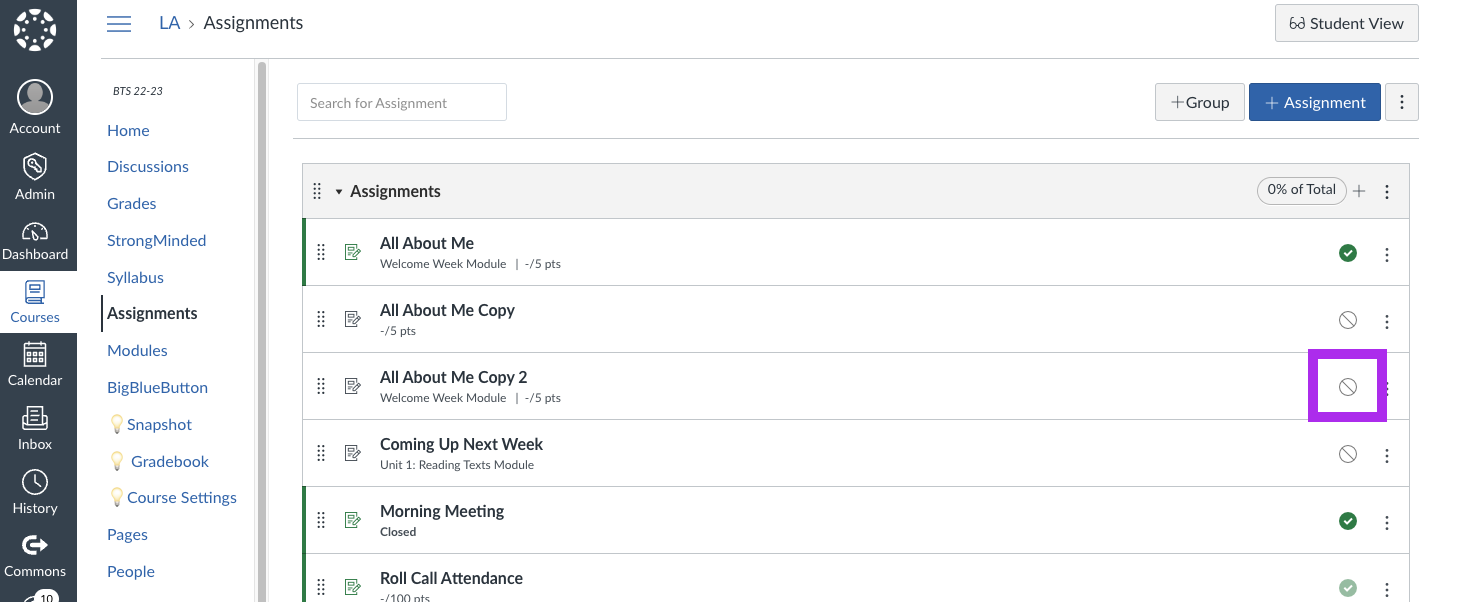Open the Inbox icon in global navigation
Viewport: 1463px width, 602px height.
pos(35,418)
